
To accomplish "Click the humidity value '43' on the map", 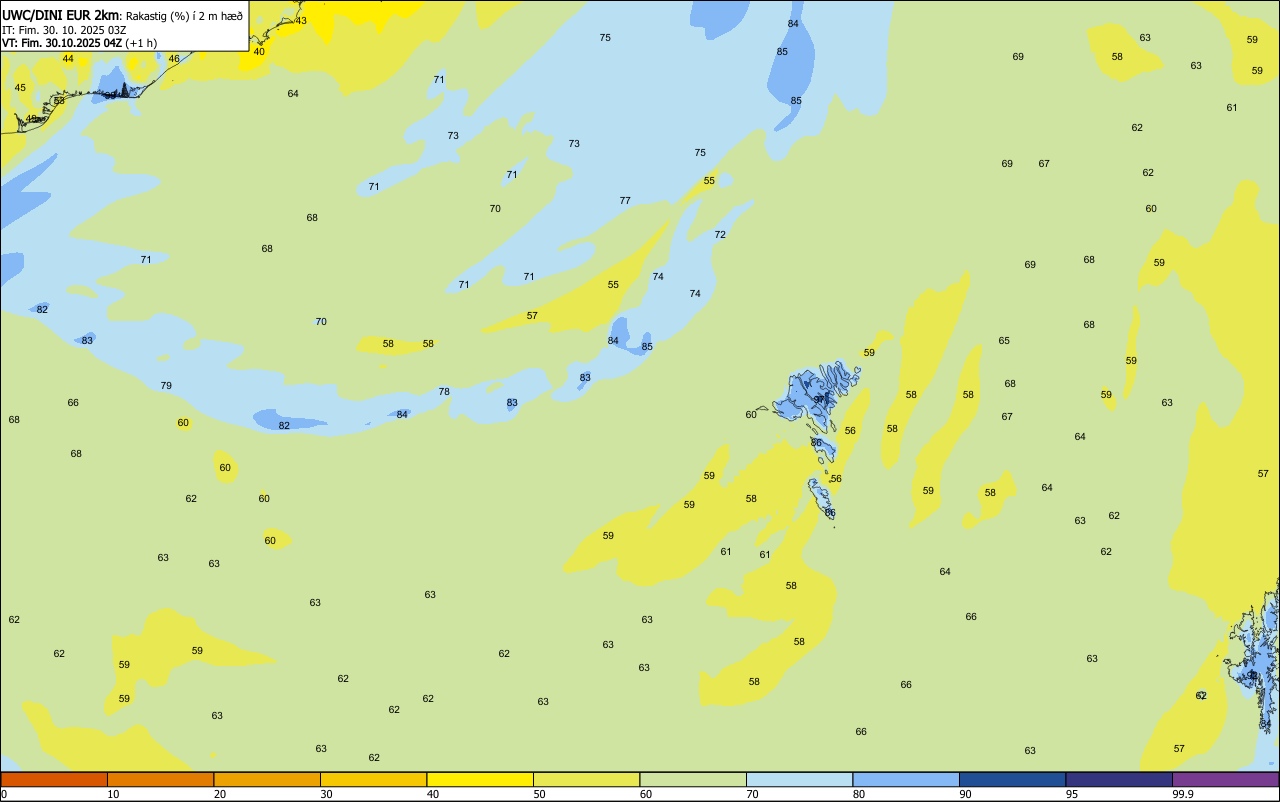I will [x=301, y=21].
